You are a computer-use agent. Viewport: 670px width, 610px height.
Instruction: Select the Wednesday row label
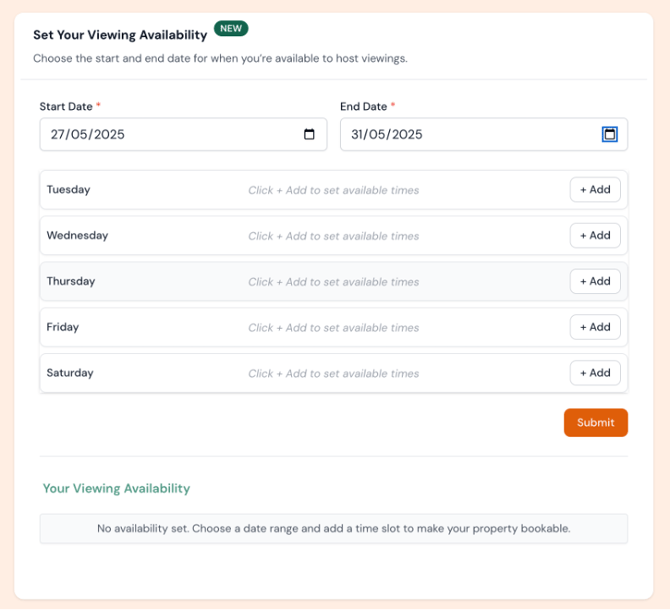(77, 236)
